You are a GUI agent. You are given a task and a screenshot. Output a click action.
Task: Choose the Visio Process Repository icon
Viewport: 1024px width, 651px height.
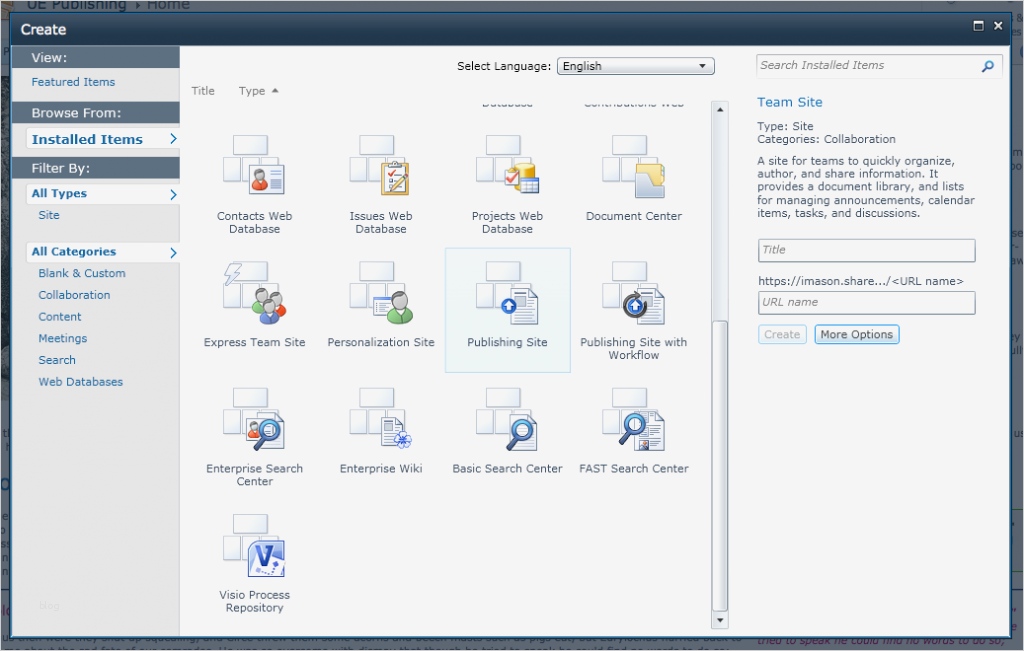coord(254,547)
